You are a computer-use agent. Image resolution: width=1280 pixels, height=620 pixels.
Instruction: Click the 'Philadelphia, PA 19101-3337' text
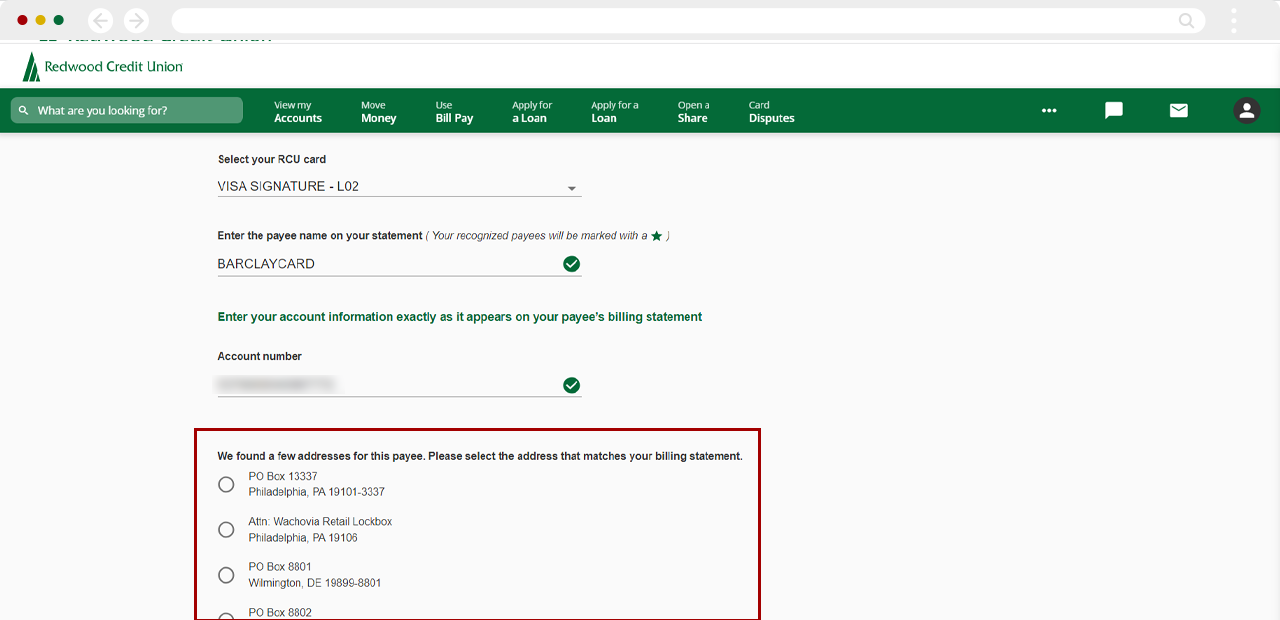coord(317,492)
